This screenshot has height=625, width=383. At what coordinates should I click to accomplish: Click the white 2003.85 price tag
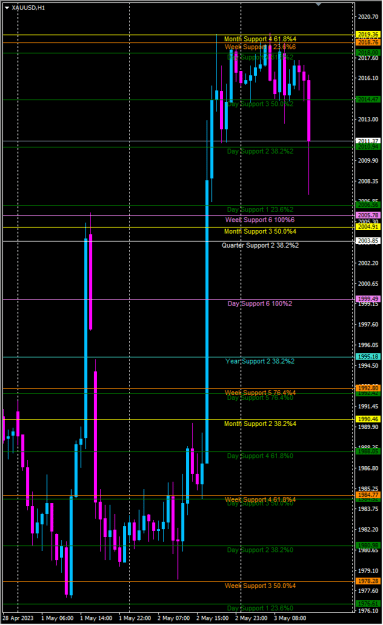pyautogui.click(x=368, y=241)
